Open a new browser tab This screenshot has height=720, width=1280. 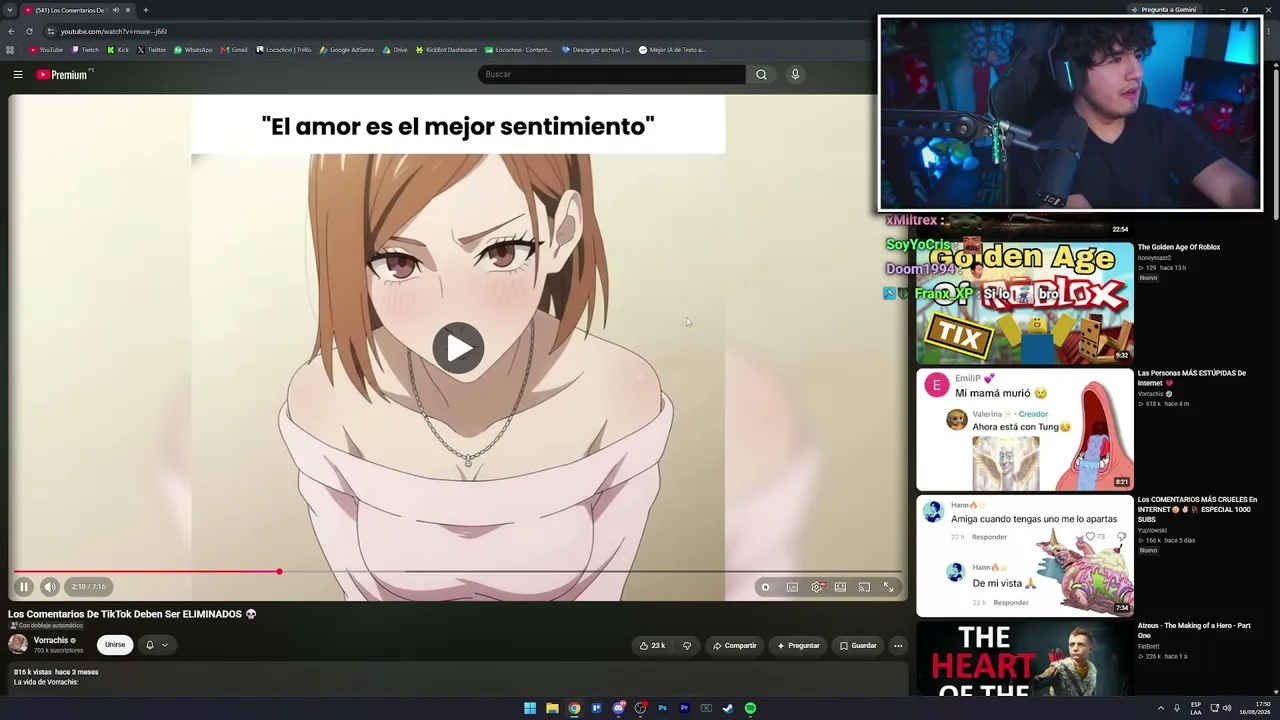tap(145, 10)
